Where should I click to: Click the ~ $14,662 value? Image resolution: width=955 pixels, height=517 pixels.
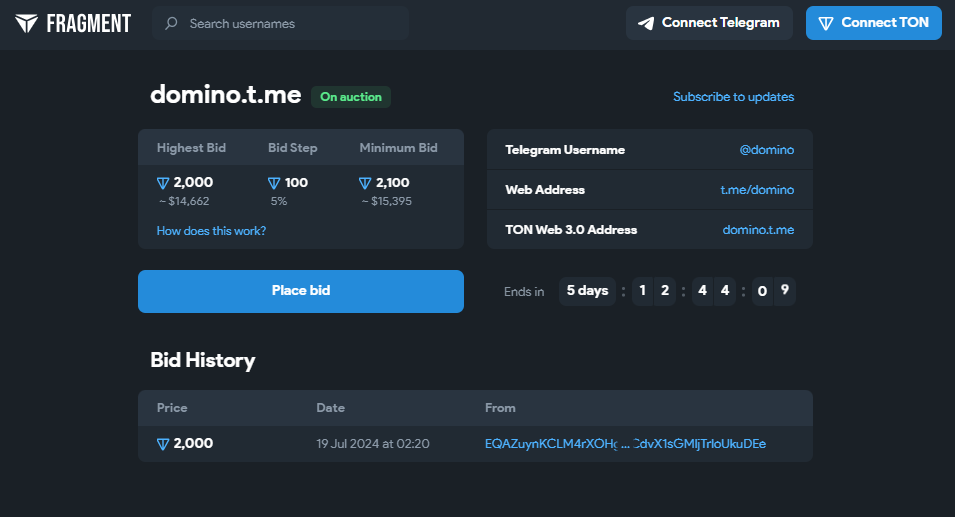tap(184, 201)
